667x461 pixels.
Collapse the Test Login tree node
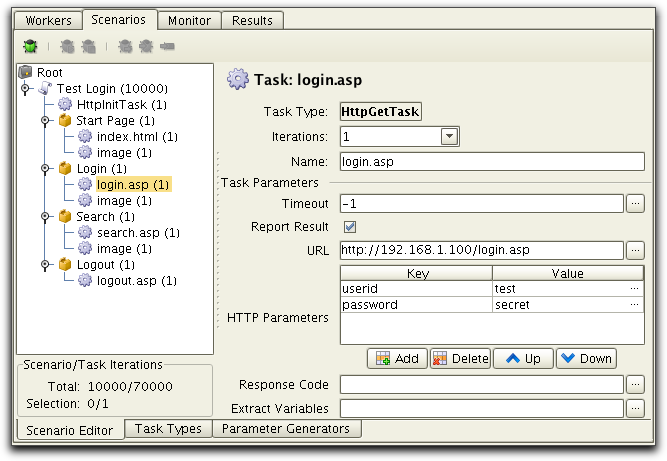[25, 88]
